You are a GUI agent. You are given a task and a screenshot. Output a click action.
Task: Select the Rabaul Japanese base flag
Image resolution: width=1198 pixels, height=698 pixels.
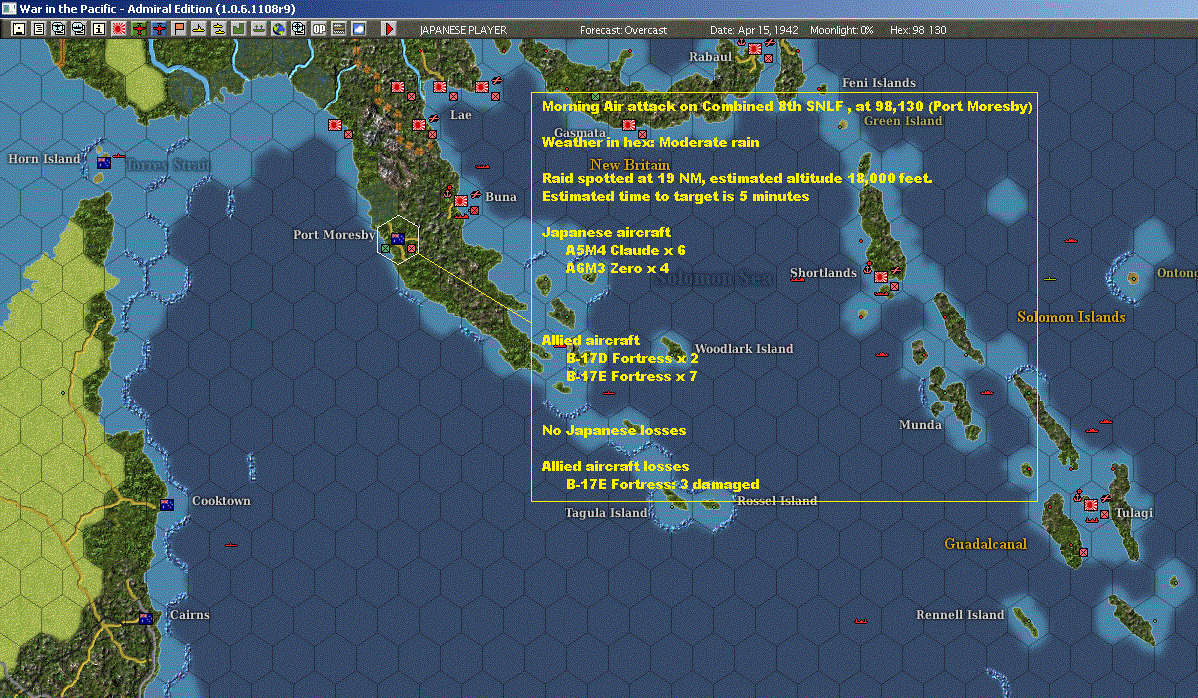755,49
